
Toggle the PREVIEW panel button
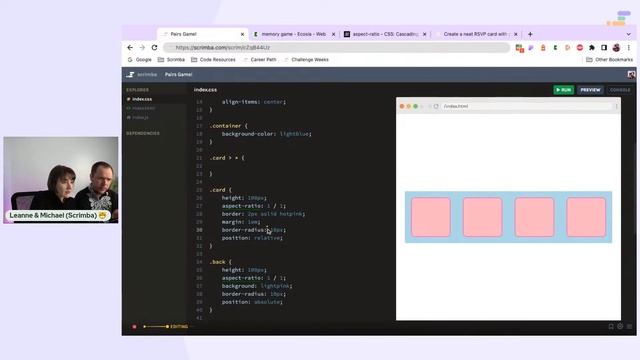click(x=590, y=90)
